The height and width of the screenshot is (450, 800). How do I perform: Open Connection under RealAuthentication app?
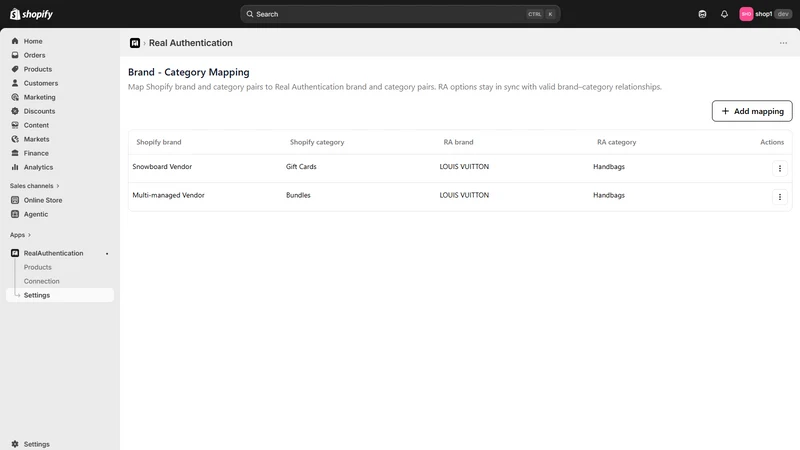click(x=41, y=281)
